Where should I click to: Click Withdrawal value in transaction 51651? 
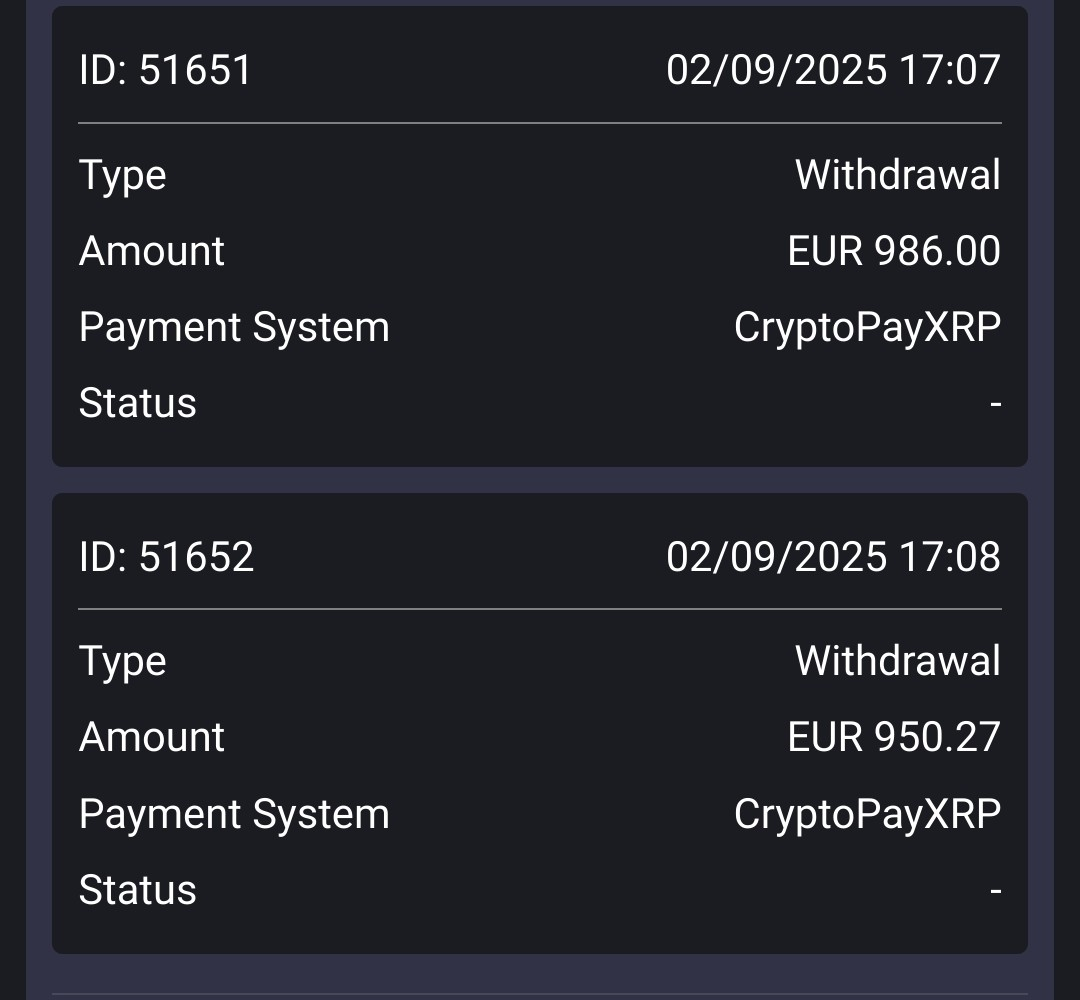point(897,176)
